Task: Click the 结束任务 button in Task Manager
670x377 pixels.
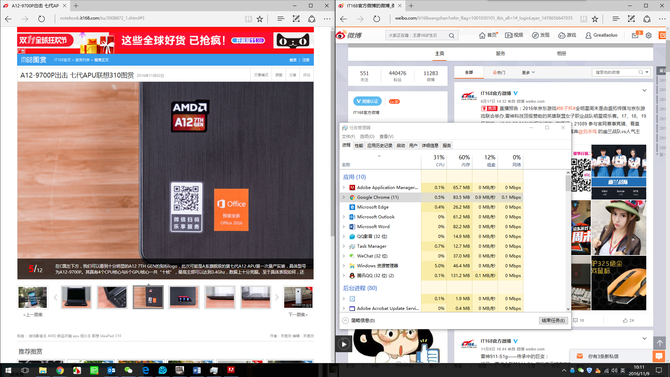Action: [553, 321]
